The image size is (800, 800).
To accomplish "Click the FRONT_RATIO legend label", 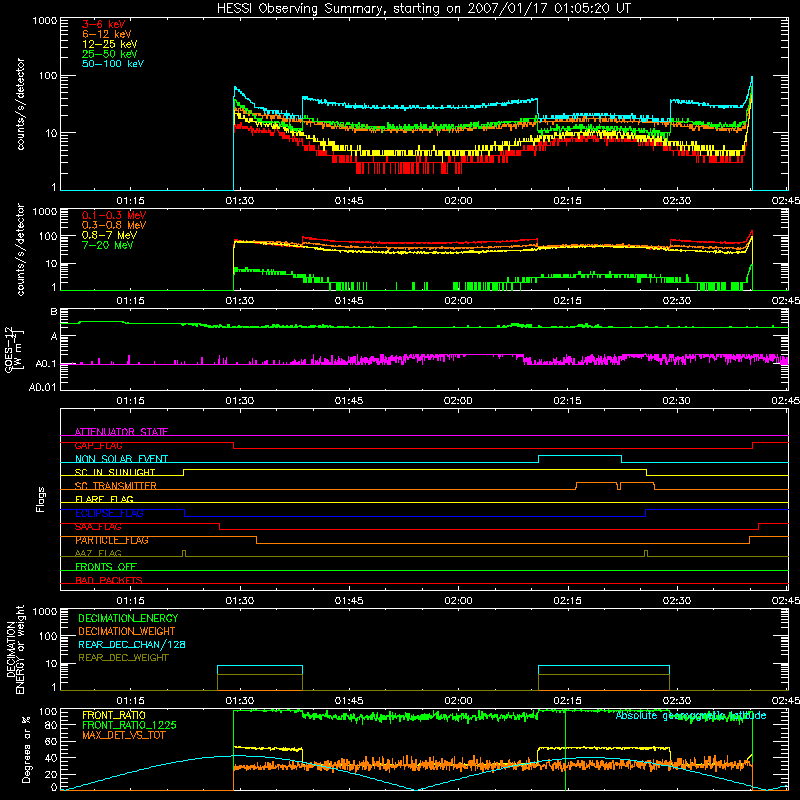I will (x=114, y=715).
